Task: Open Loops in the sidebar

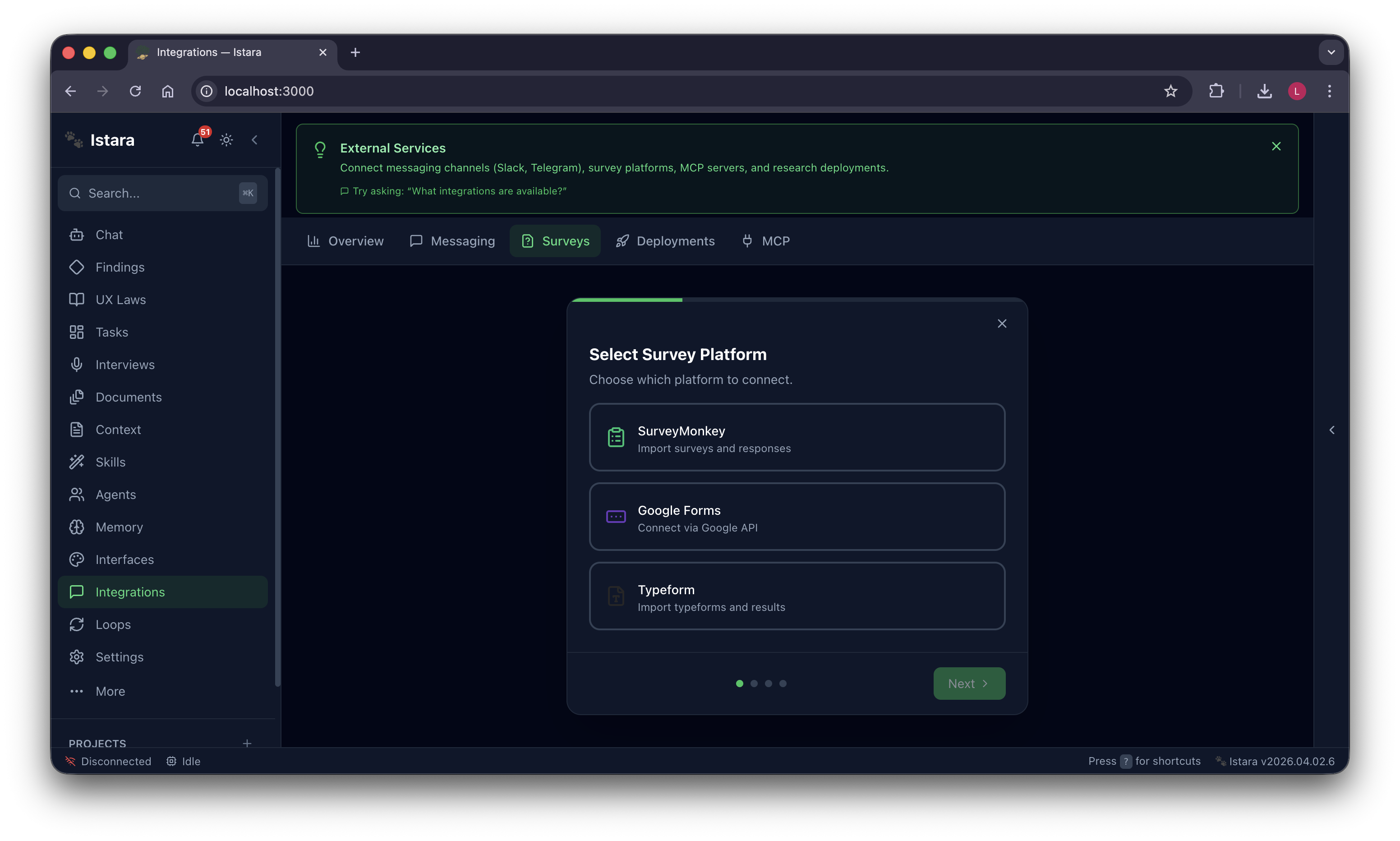Action: (113, 624)
